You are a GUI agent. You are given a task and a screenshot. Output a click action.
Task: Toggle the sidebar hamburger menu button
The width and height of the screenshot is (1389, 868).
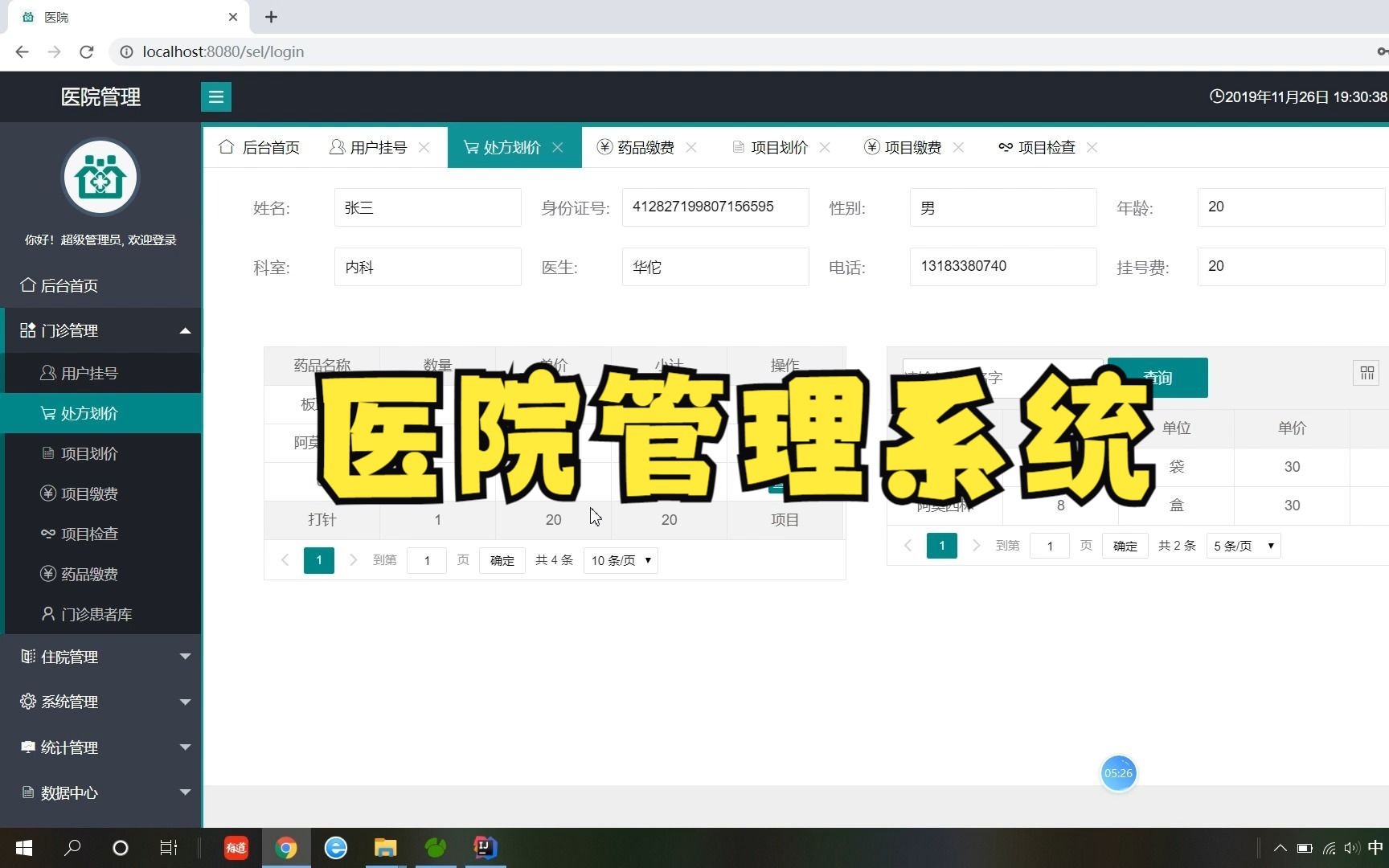point(215,97)
